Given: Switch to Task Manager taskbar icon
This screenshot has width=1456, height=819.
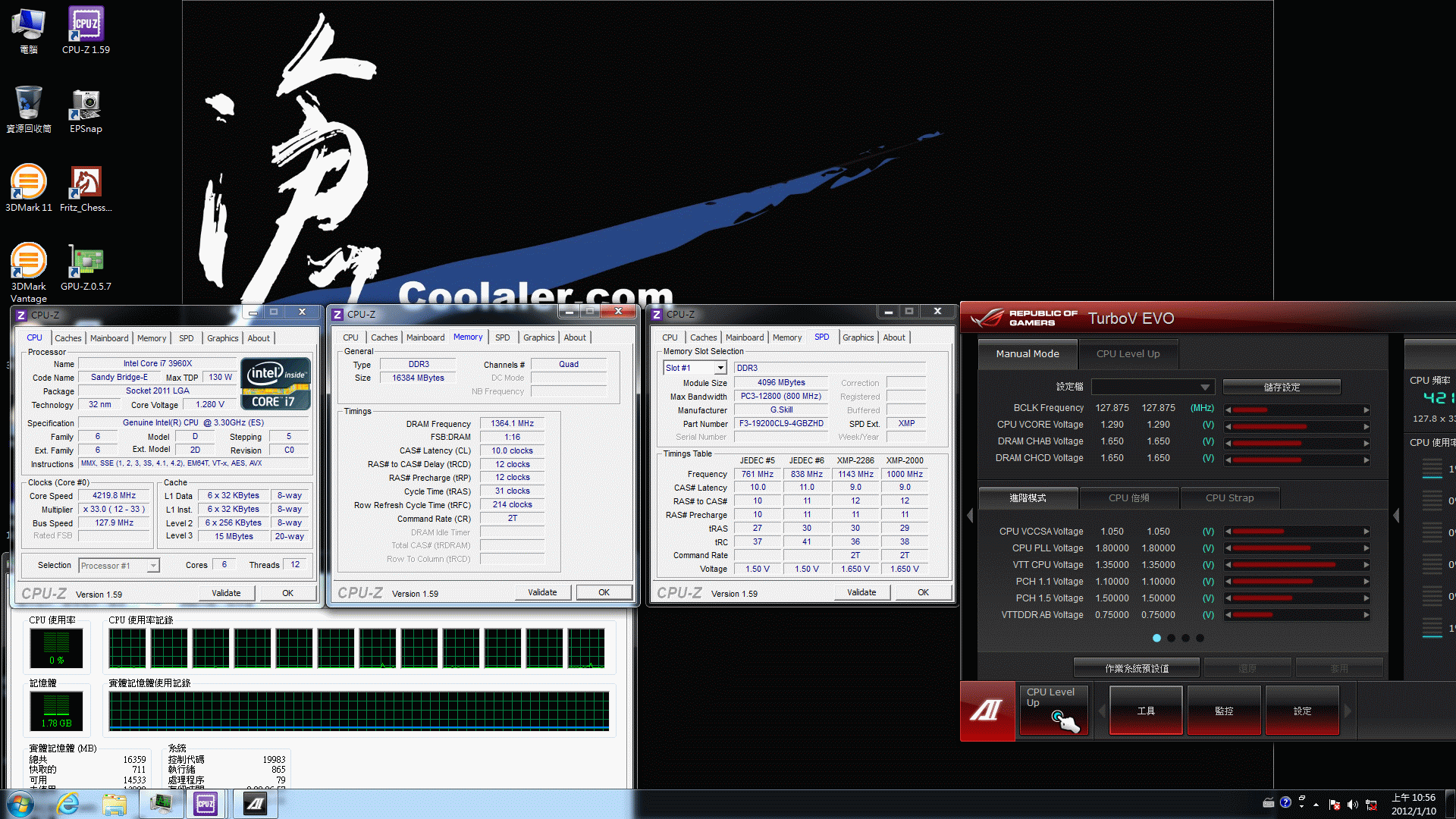Looking at the screenshot, I should pos(161,804).
